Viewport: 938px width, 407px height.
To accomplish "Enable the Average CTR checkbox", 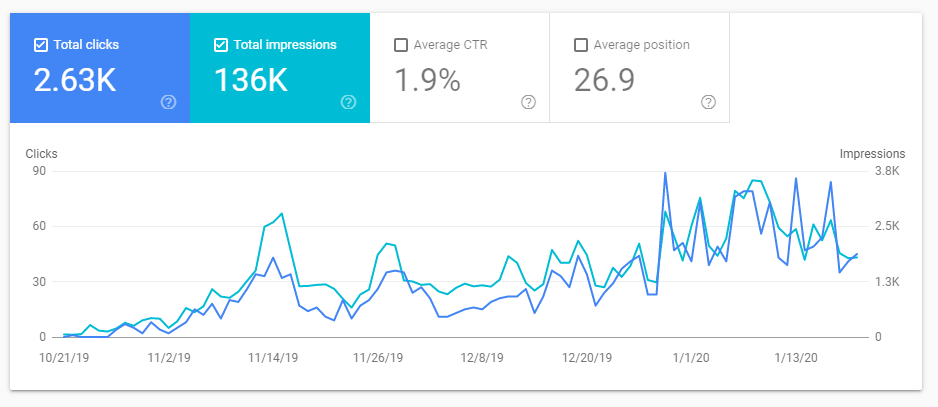I will tap(401, 45).
